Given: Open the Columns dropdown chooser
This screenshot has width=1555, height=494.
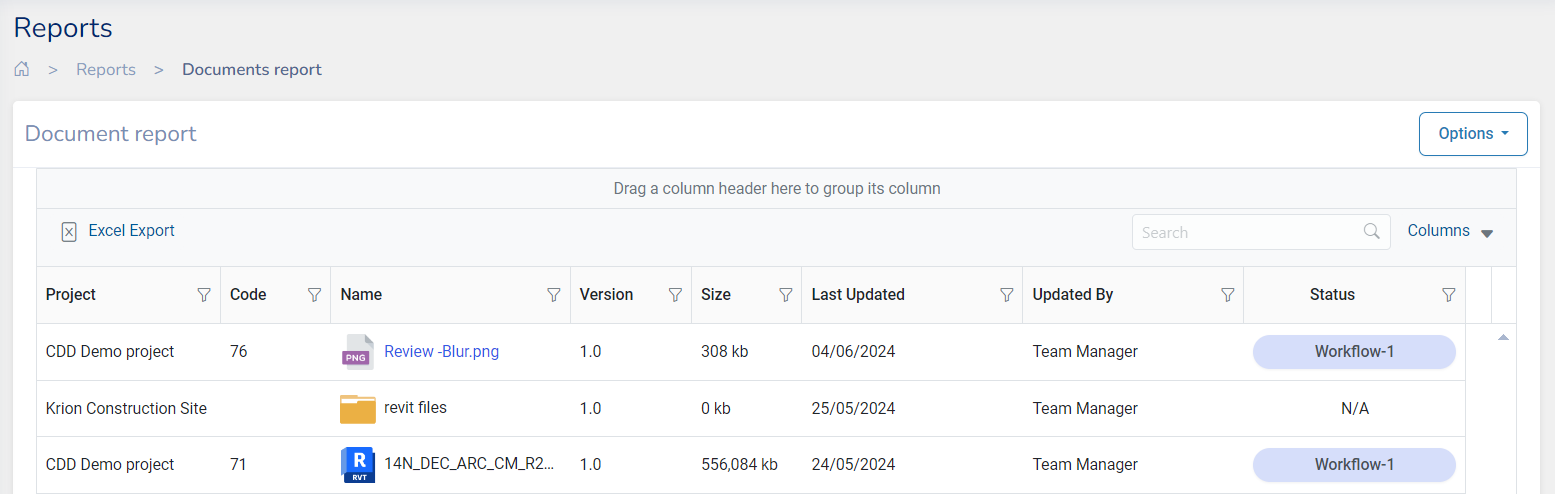Looking at the screenshot, I should (x=1449, y=231).
